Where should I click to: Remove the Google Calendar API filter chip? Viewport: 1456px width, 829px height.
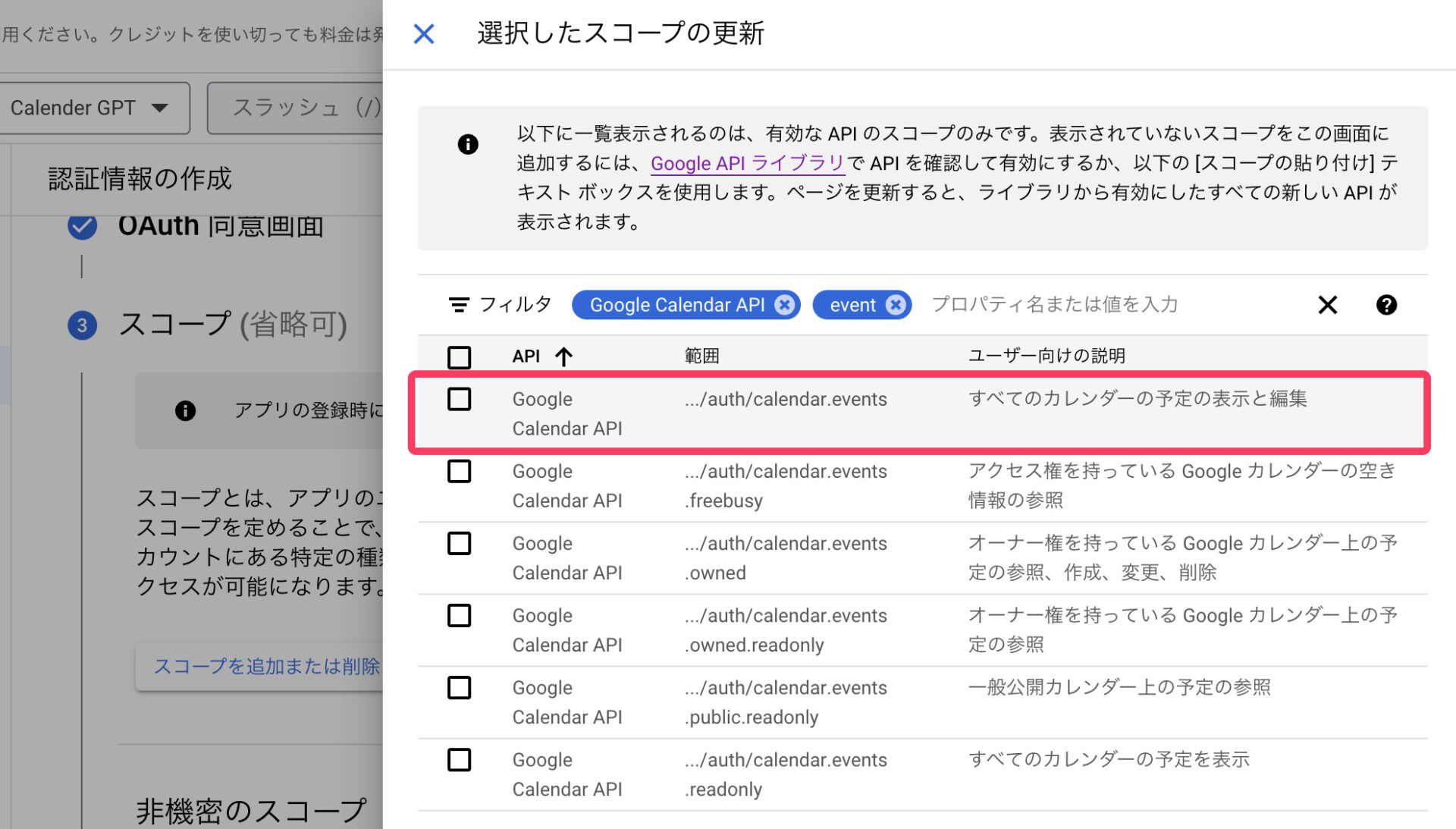785,305
